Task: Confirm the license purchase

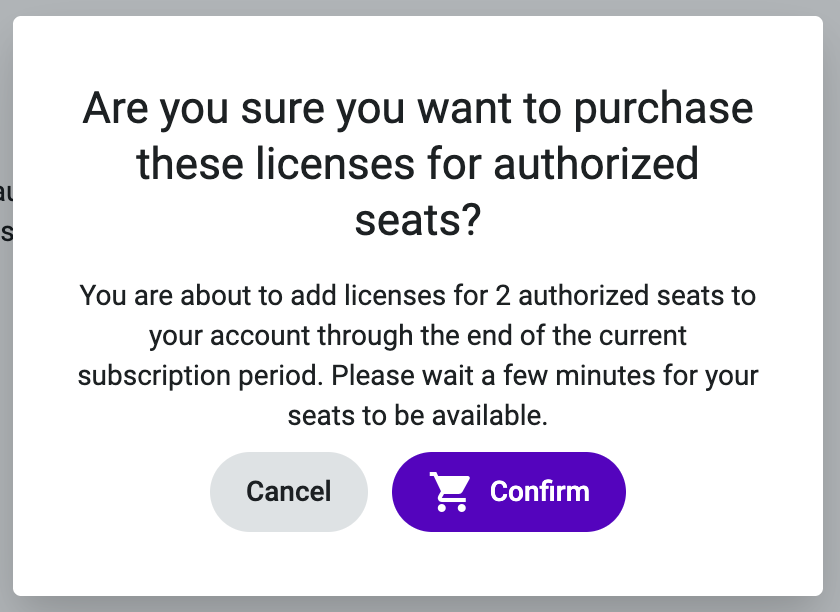Action: pyautogui.click(x=508, y=492)
